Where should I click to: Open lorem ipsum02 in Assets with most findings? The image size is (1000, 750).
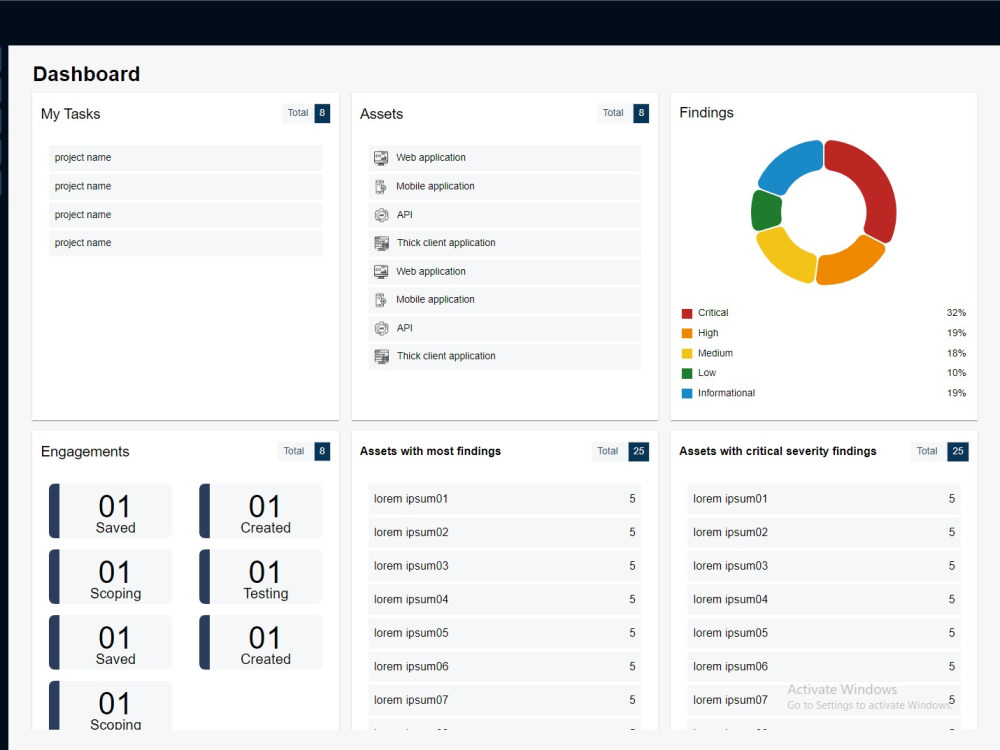pyautogui.click(x=504, y=533)
